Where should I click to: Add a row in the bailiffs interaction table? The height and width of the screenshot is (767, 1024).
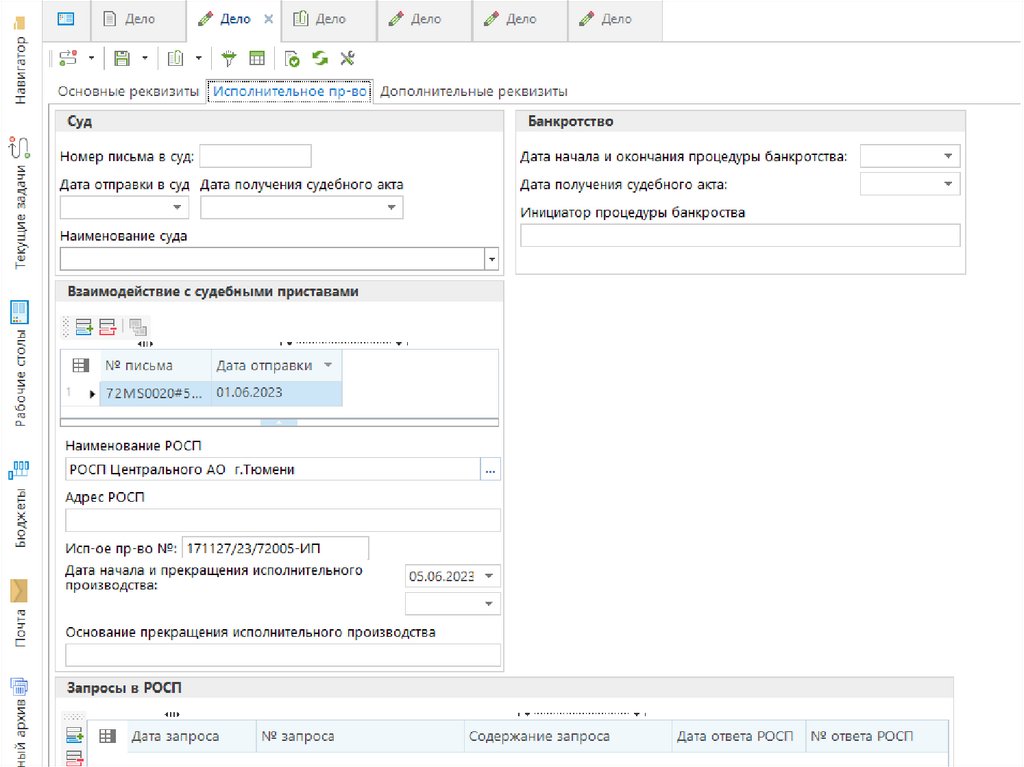[x=84, y=326]
